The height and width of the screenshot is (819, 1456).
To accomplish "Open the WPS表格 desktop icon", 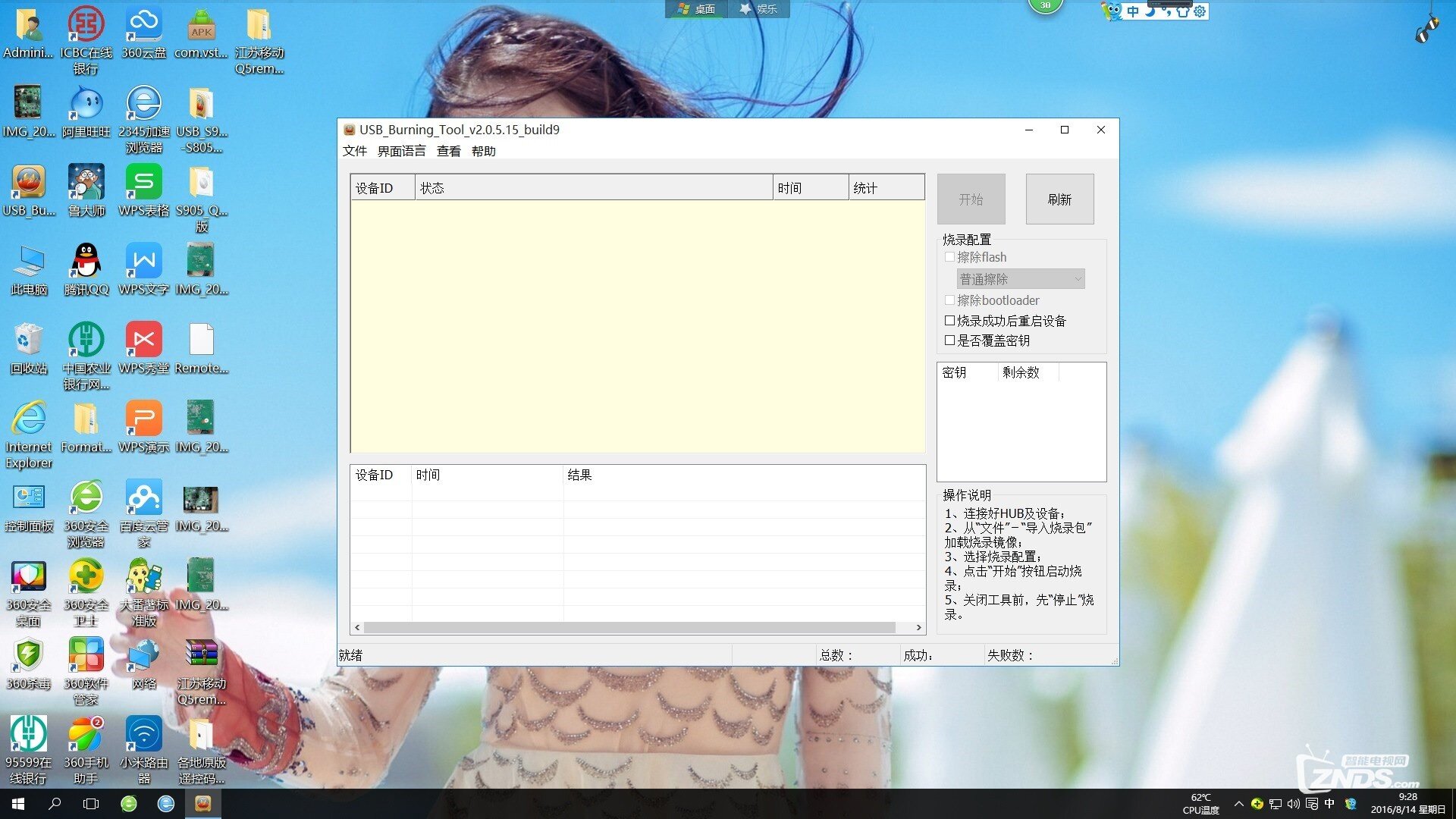I will click(143, 190).
